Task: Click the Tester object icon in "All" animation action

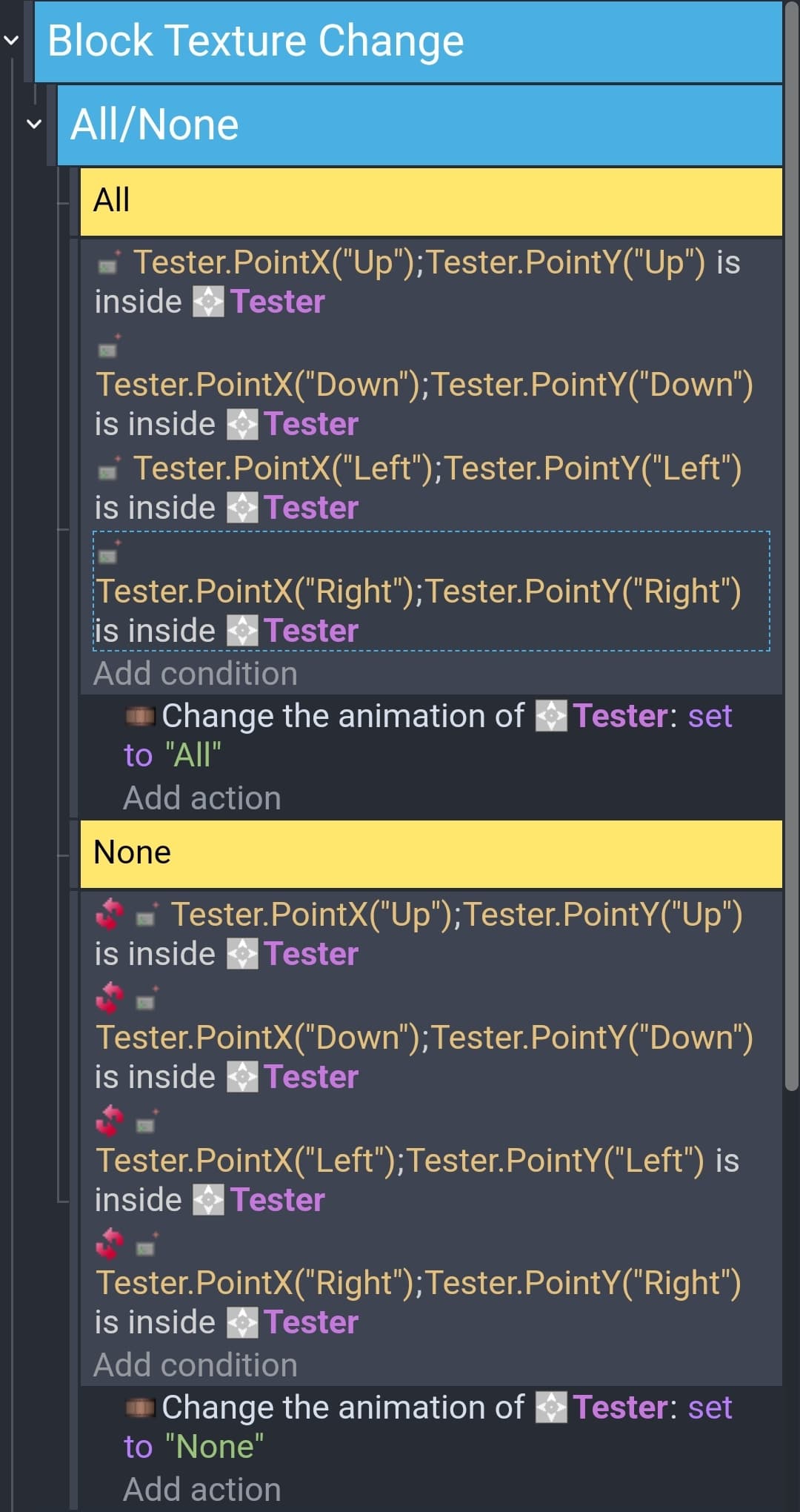Action: click(551, 716)
